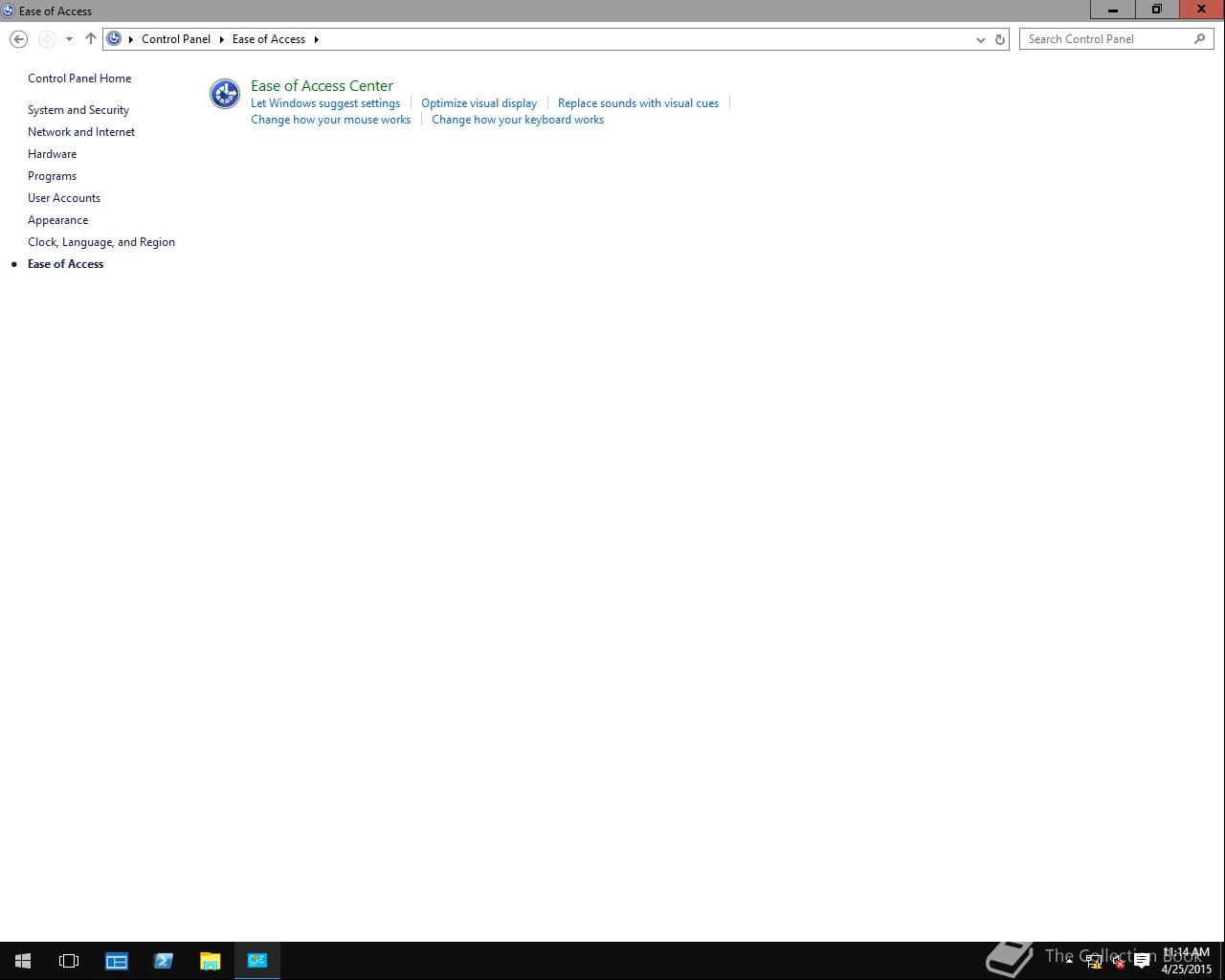Expand chevron after Control Panel breadcrumb

[221, 39]
